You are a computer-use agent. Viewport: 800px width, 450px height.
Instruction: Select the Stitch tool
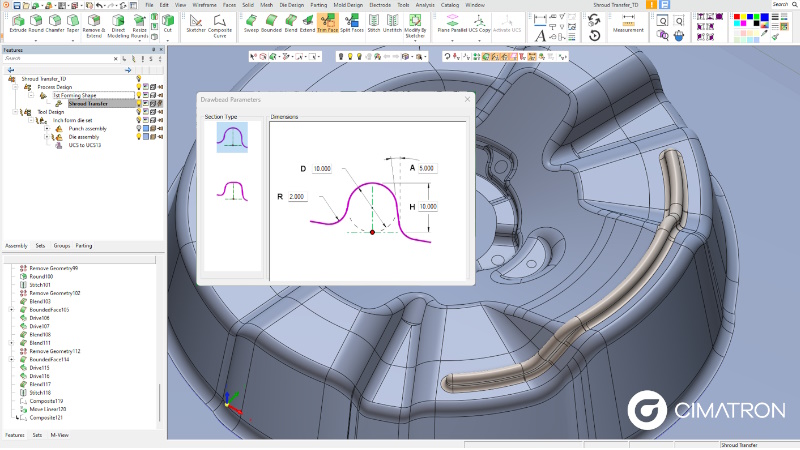click(374, 23)
